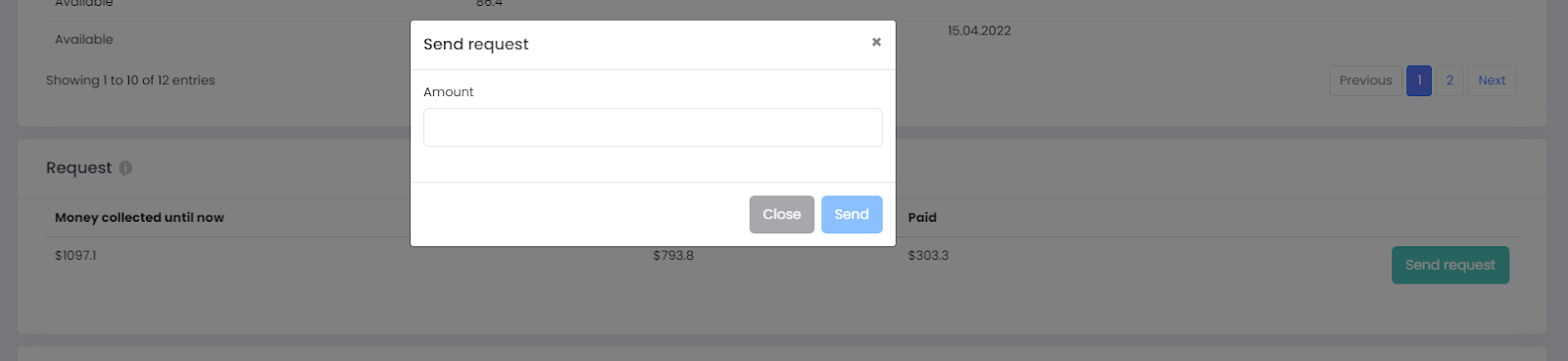Click the Available status row cell
1568x361 pixels.
pyautogui.click(x=84, y=39)
